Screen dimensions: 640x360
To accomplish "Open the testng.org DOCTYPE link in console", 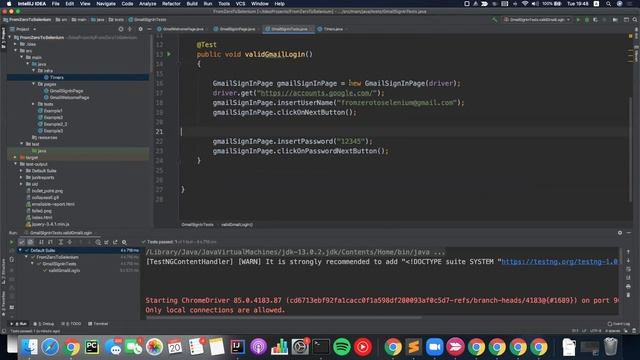I will (560, 262).
